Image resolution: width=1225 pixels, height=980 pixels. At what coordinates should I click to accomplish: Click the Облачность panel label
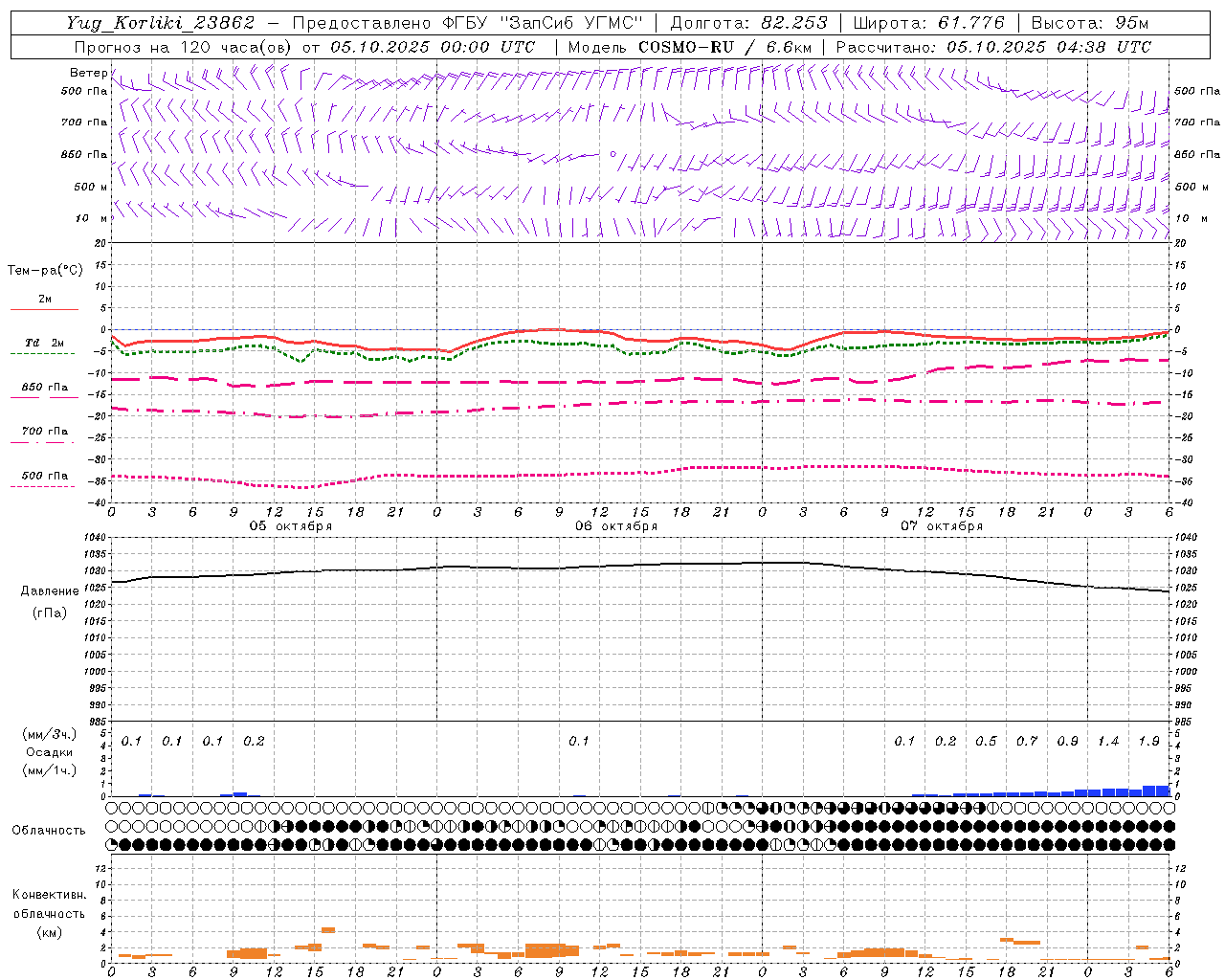(x=49, y=830)
